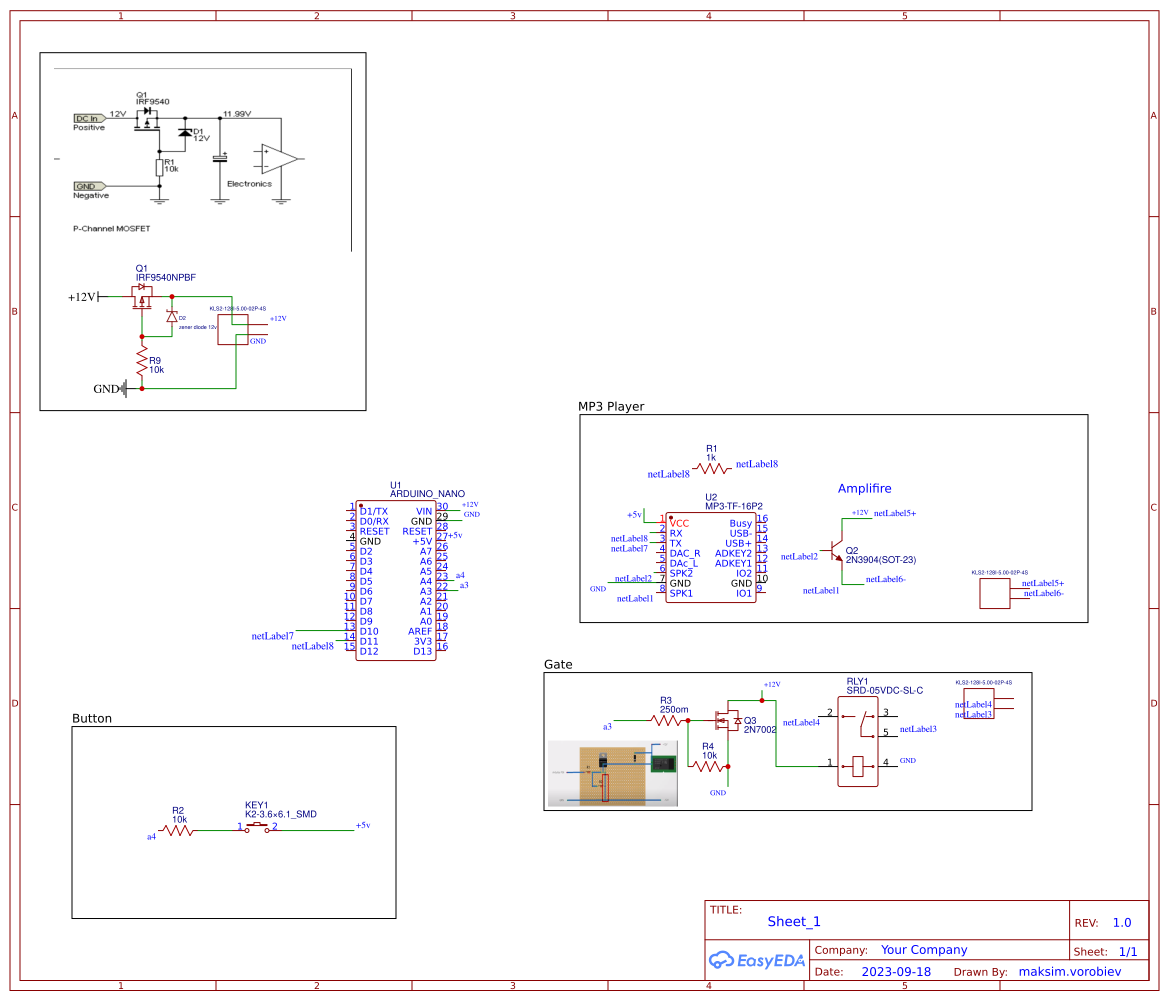
Task: Select the MP3-TF-16P2 chip U2
Action: tap(710, 555)
